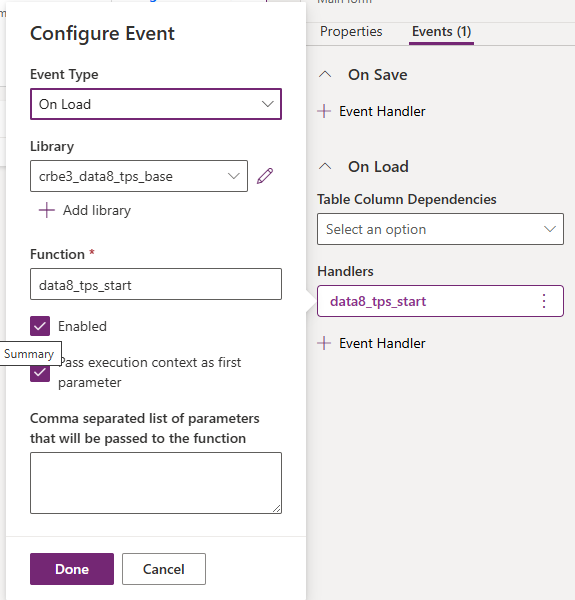
Task: Toggle Pass execution context as first parameter
Action: point(40,373)
